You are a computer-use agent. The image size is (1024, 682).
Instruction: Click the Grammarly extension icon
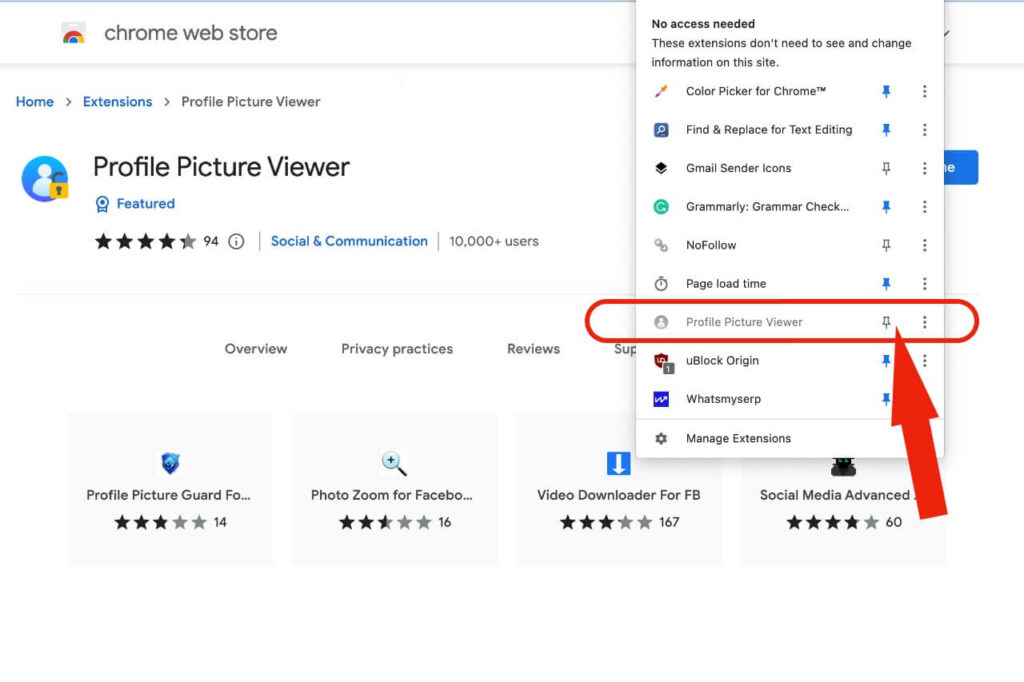(661, 207)
